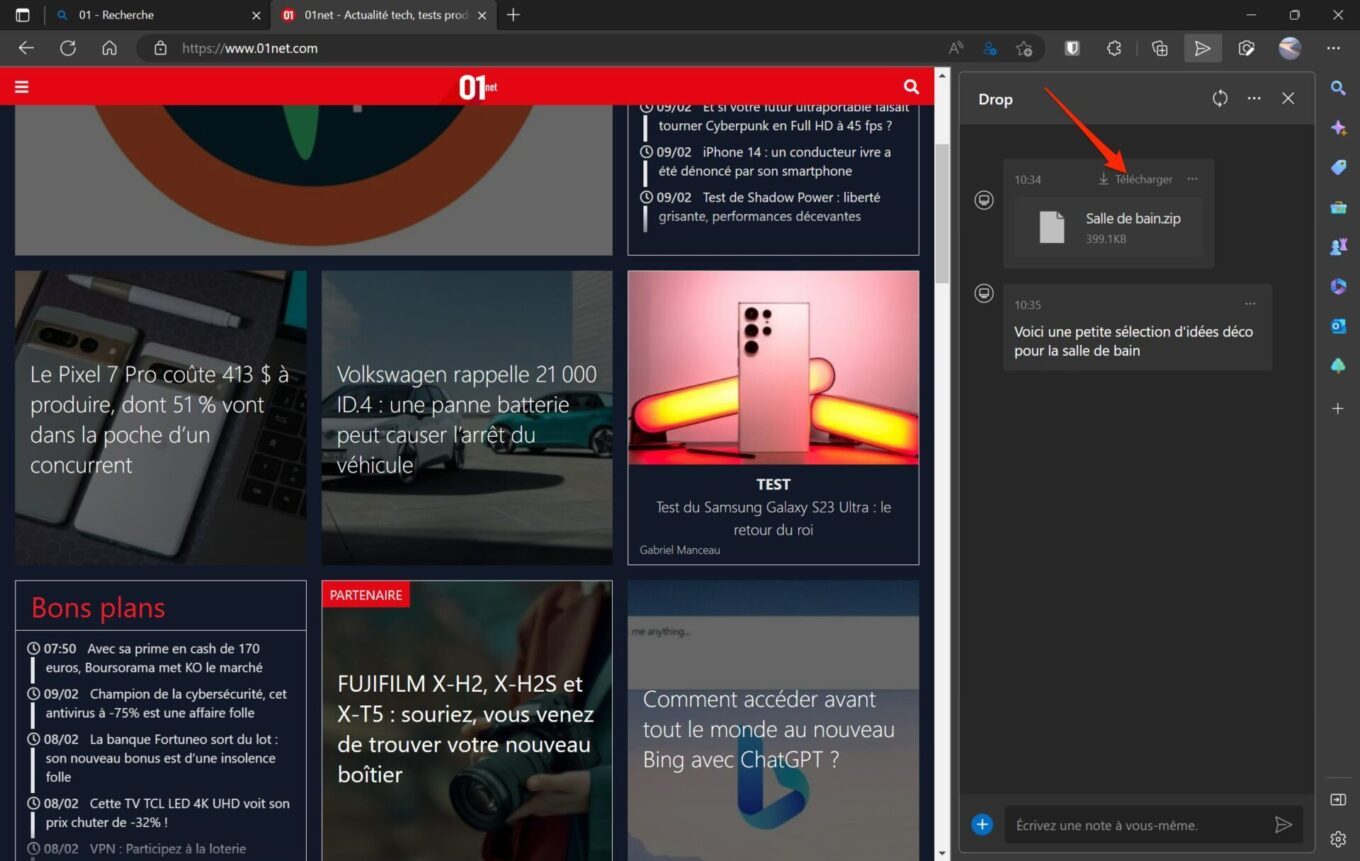Open the Collections icon
The image size is (1360, 861).
pyautogui.click(x=1160, y=48)
